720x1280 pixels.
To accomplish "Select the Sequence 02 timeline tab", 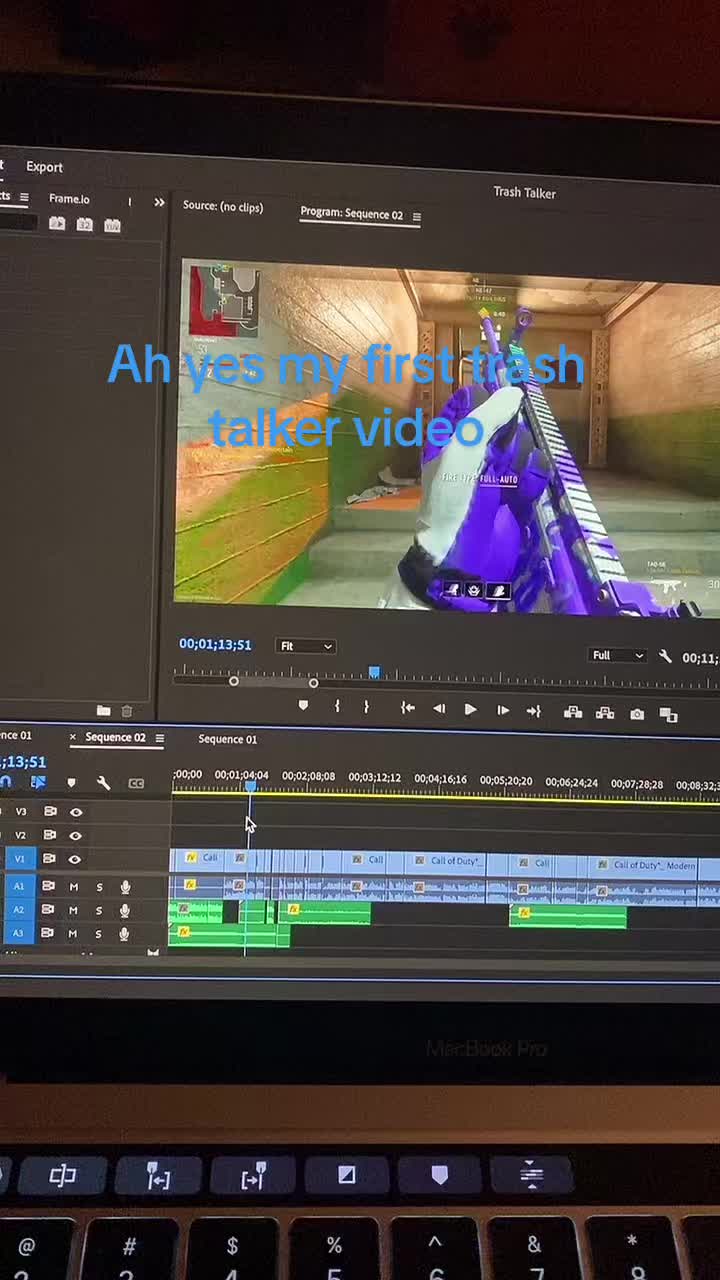I will coord(116,737).
